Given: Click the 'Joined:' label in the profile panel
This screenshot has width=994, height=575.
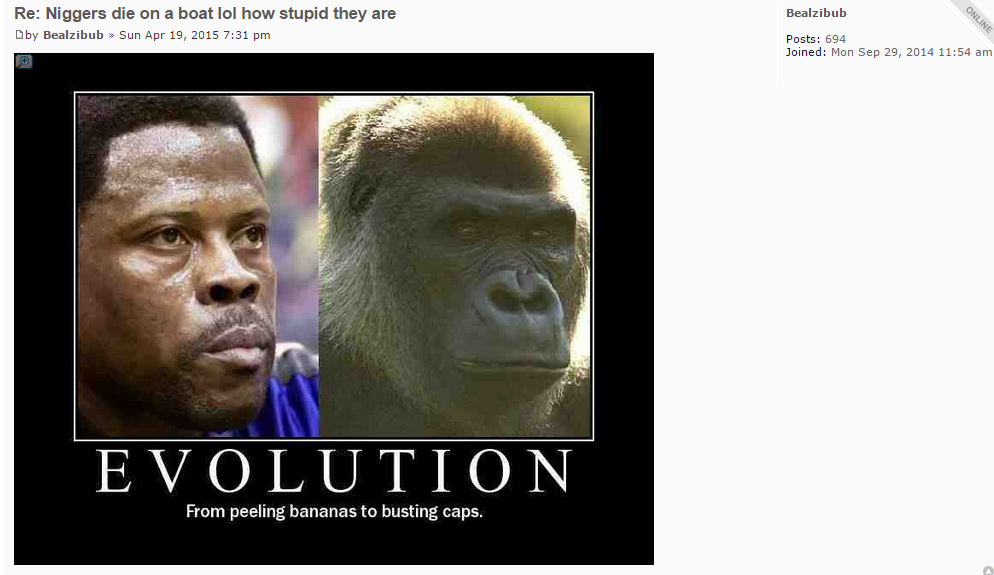Looking at the screenshot, I should point(806,52).
